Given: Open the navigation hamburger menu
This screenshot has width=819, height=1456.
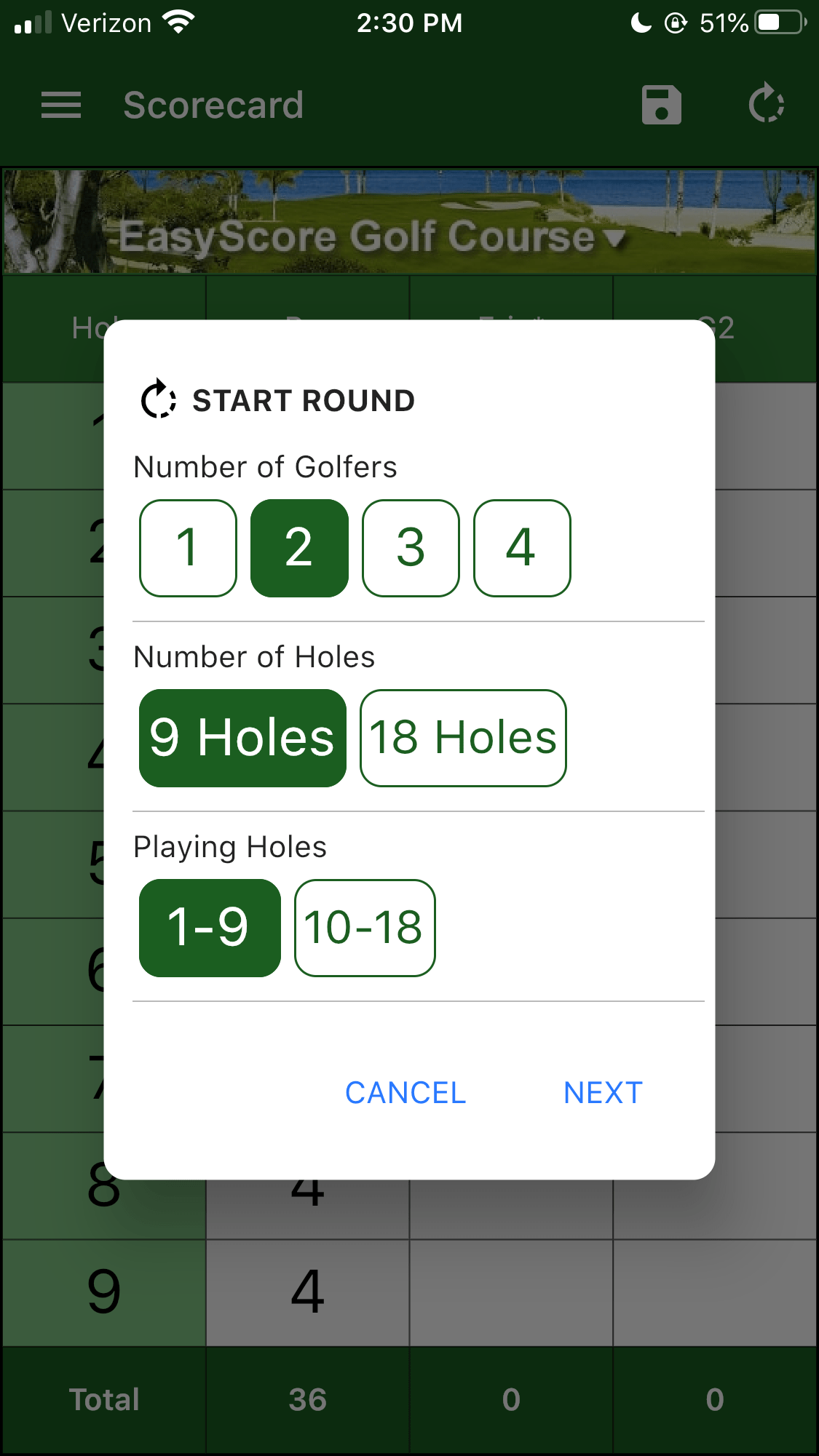Looking at the screenshot, I should click(x=61, y=105).
